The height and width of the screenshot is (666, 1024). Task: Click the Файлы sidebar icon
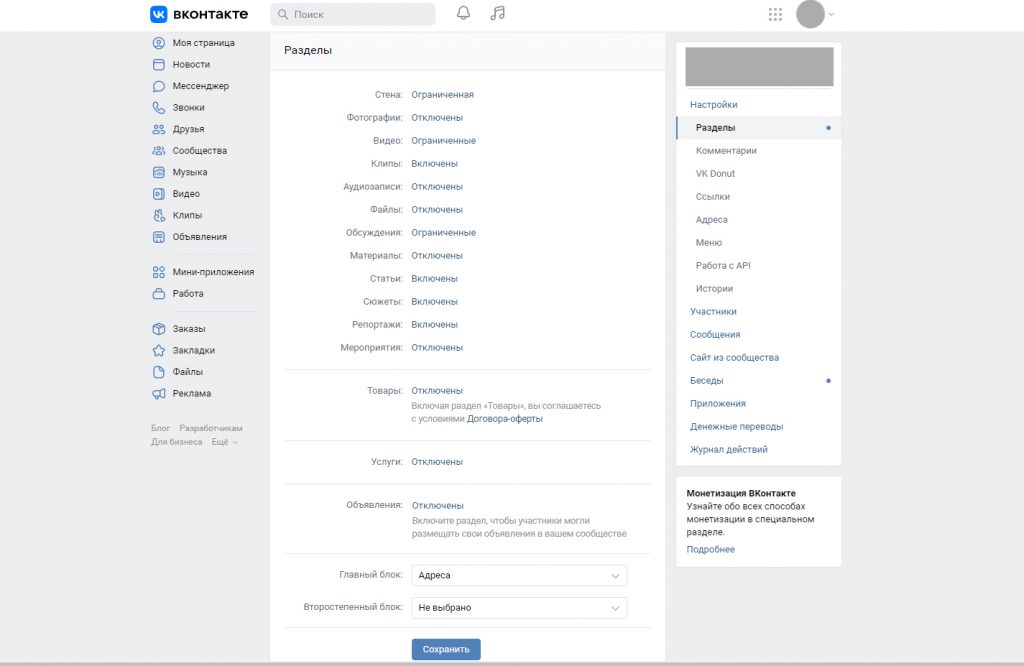pos(159,372)
